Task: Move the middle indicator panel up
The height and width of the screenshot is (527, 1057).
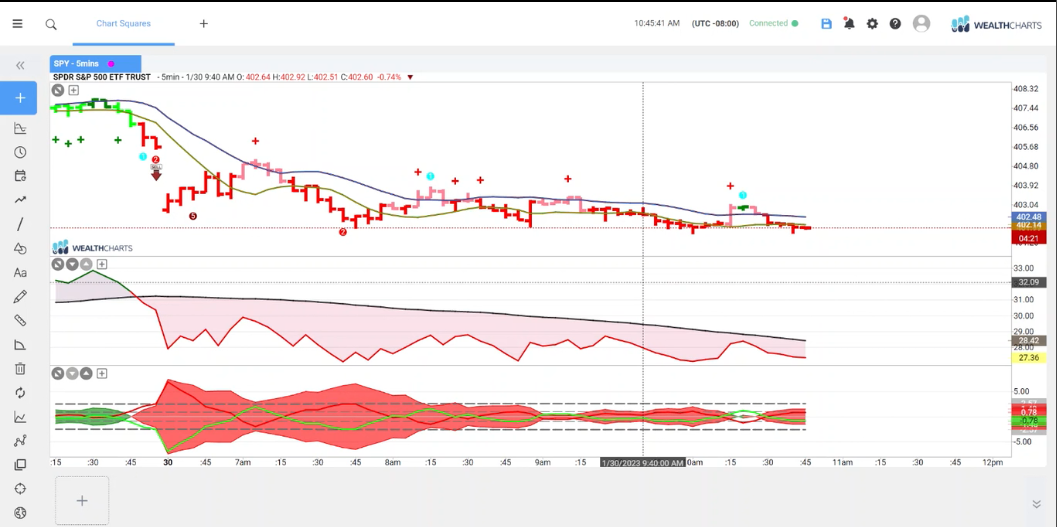Action: click(x=86, y=264)
